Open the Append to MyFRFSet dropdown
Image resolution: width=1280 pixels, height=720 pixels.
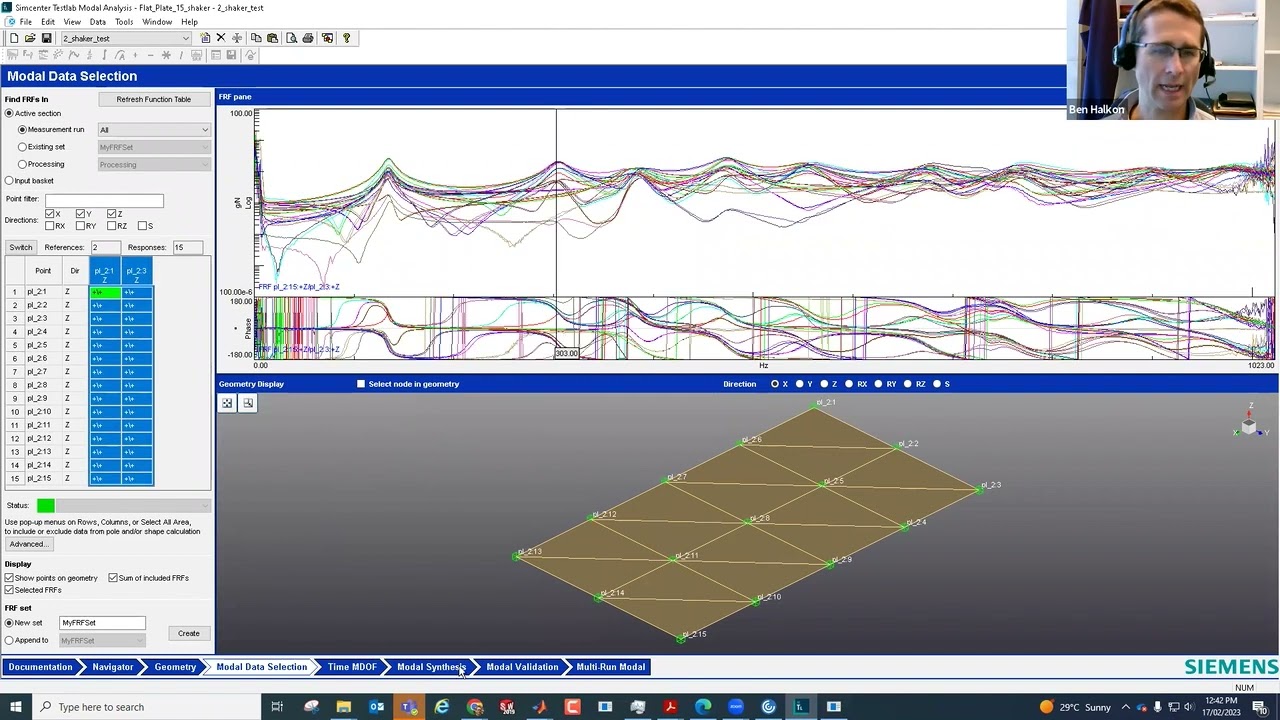(102, 640)
